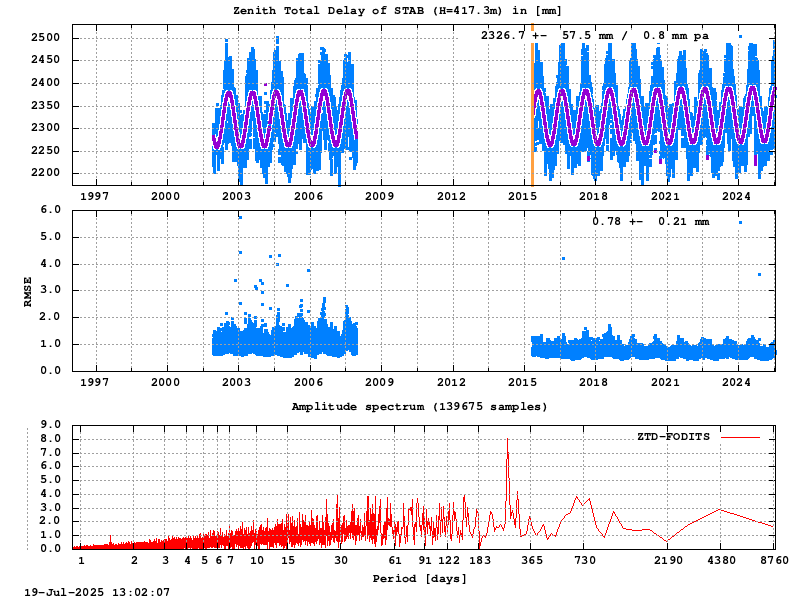Image resolution: width=800 pixels, height=600 pixels.
Task: Click the "7.0" tick on the spectrum amplitude axis
Action: (50, 453)
